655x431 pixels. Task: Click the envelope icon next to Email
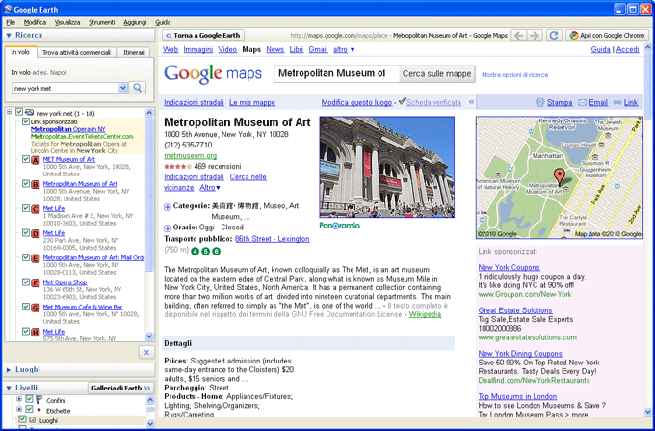tap(582, 102)
